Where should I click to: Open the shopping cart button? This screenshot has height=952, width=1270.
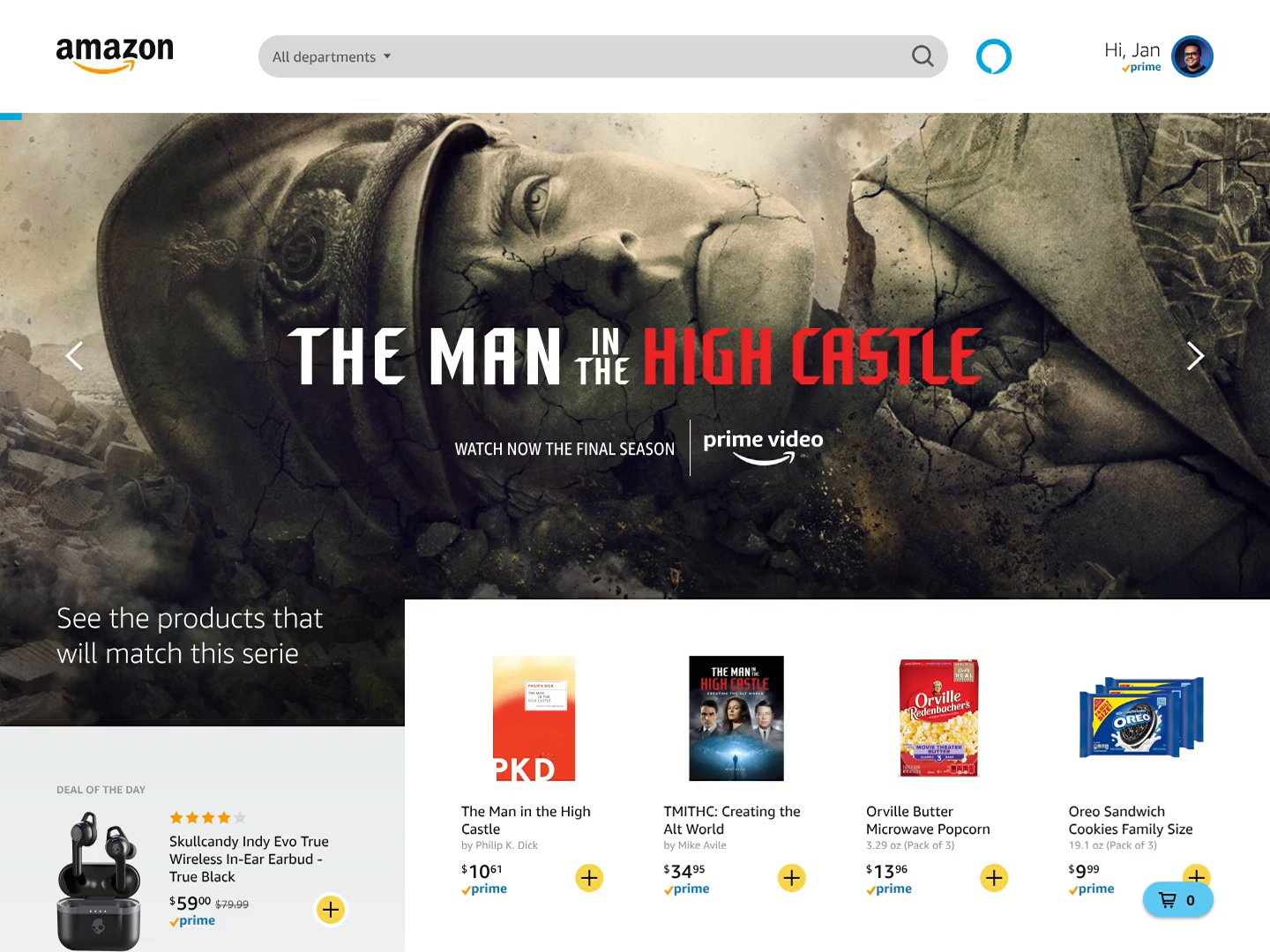[x=1178, y=900]
